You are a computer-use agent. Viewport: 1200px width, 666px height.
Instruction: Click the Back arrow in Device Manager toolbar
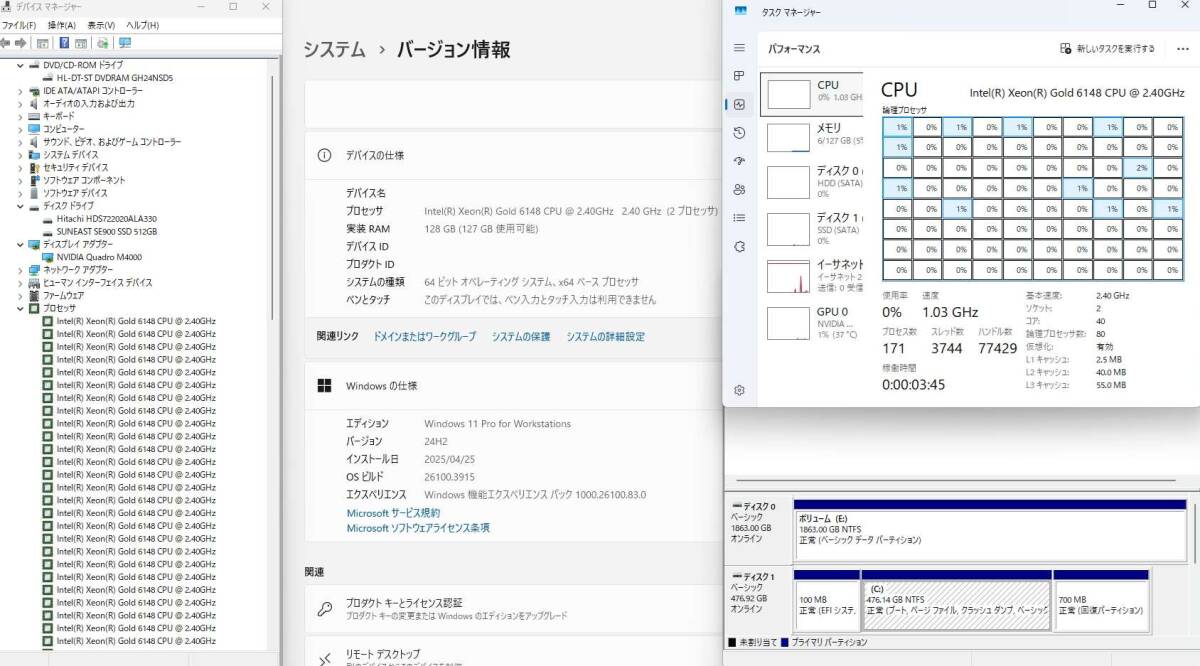click(x=6, y=43)
